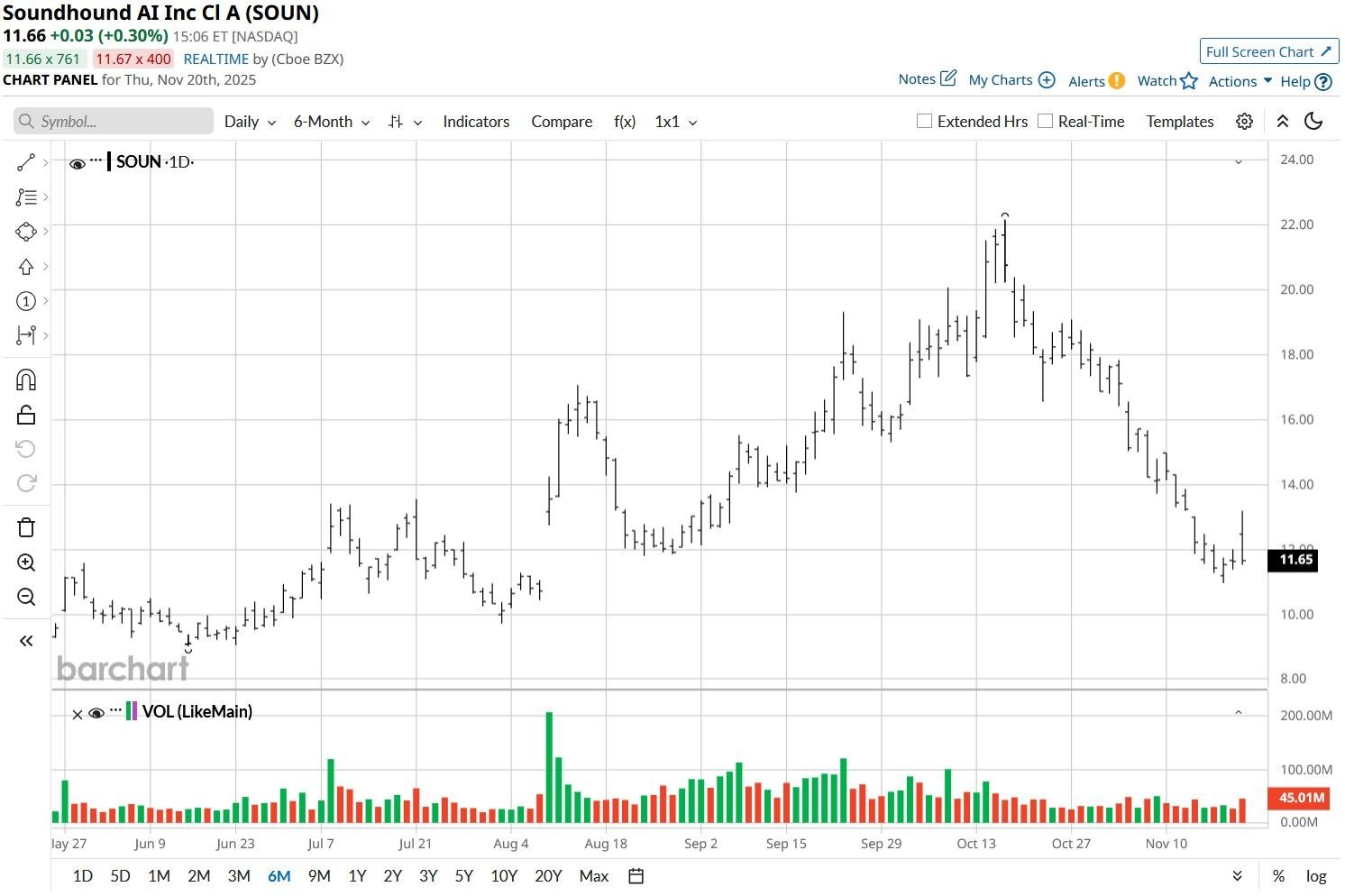Viewport: 1345px width, 896px height.
Task: Expand line tool options arrow
Action: pyautogui.click(x=45, y=163)
